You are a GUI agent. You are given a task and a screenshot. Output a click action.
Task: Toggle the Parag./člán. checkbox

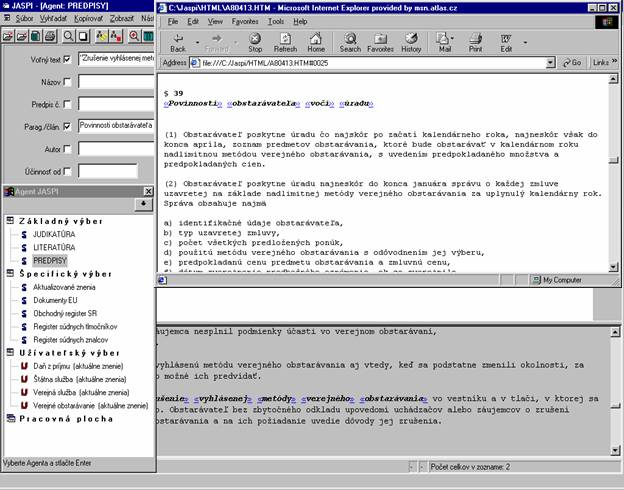pos(67,127)
